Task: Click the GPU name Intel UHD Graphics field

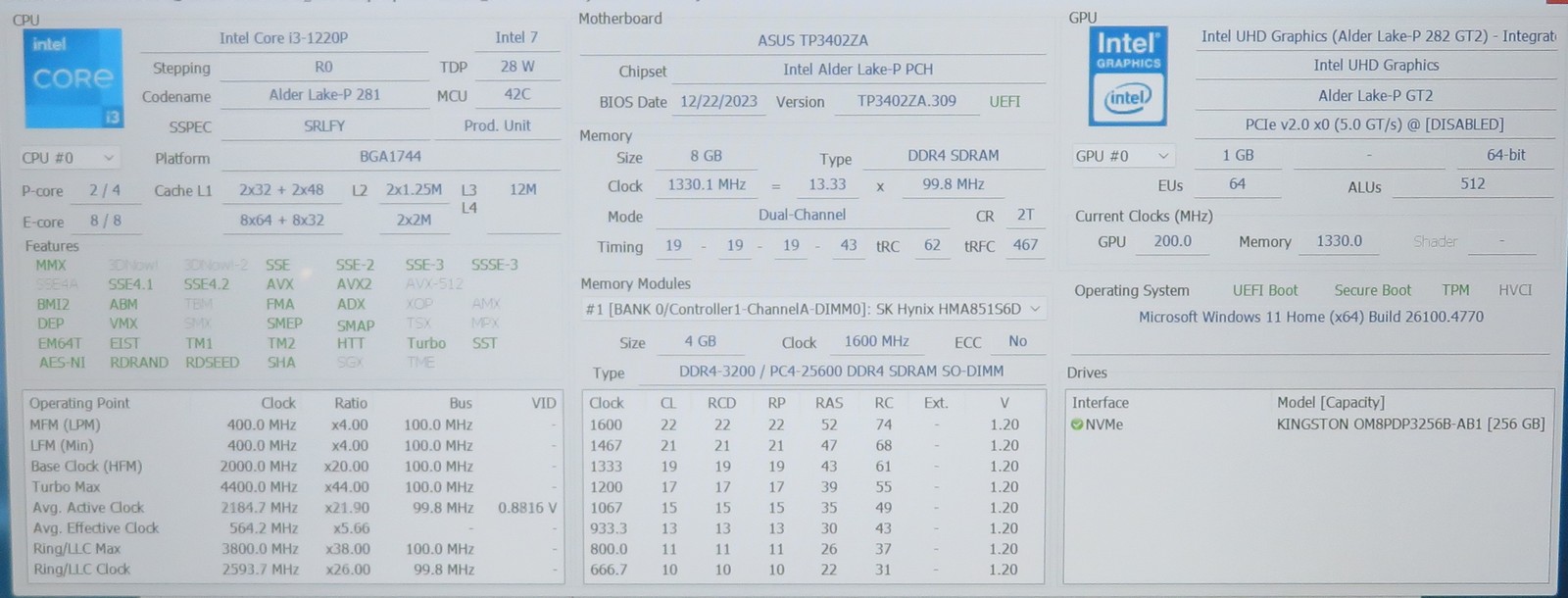Action: click(x=1376, y=66)
